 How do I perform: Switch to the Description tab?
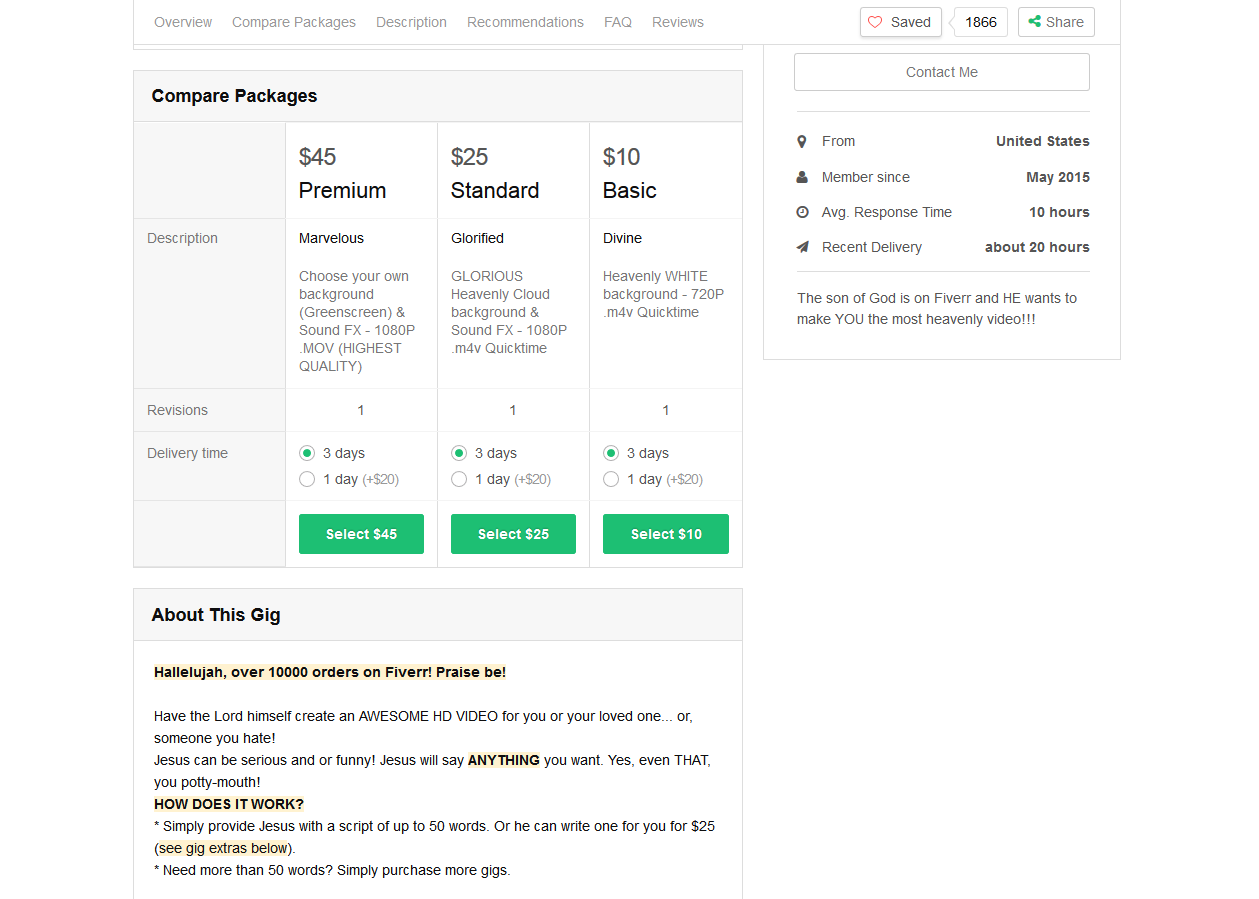(x=411, y=22)
